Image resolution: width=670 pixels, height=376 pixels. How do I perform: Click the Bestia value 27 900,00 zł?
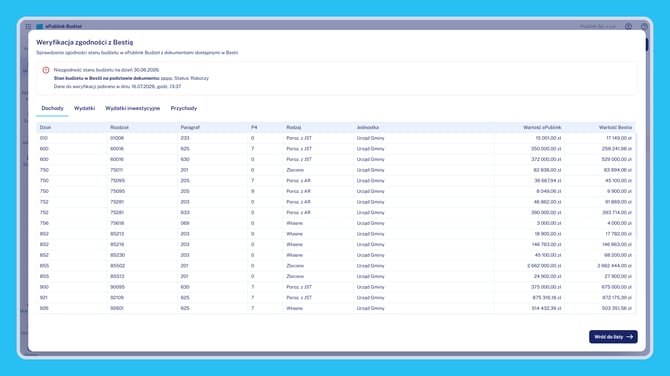[x=619, y=276]
